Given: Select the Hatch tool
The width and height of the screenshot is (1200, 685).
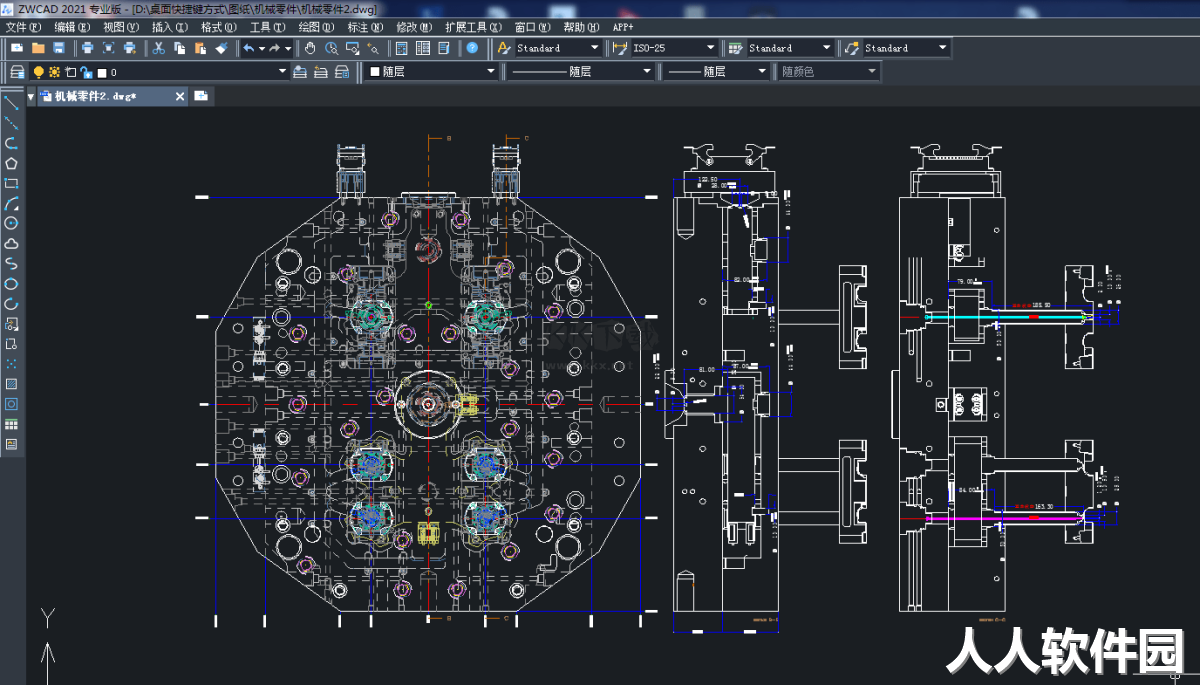Looking at the screenshot, I should 12,383.
